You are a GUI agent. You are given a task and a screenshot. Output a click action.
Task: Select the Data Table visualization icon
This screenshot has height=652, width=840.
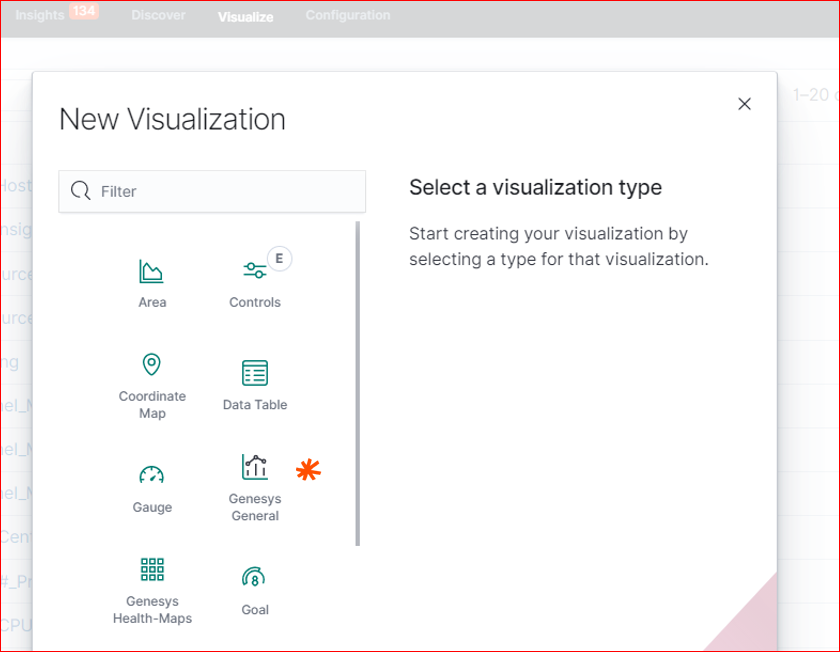[x=255, y=373]
